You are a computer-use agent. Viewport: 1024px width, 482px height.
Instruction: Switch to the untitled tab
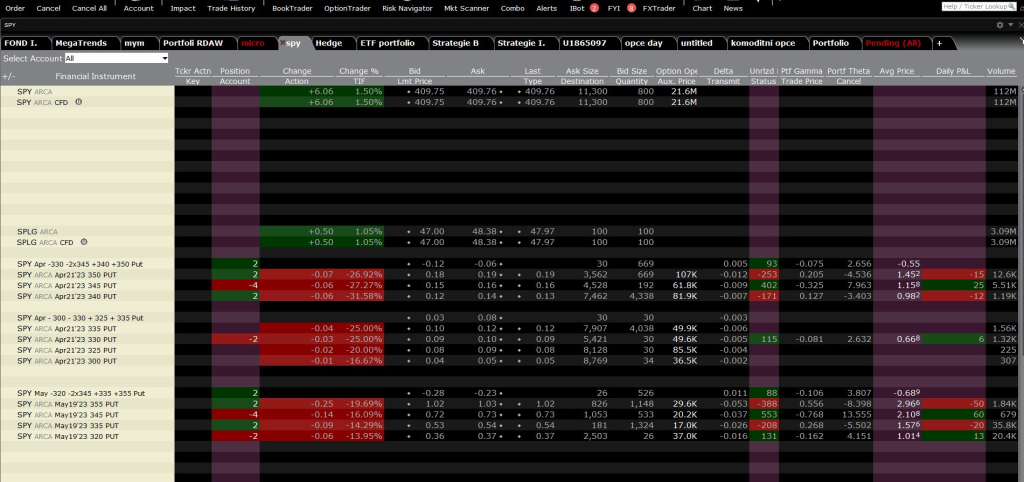pos(697,43)
